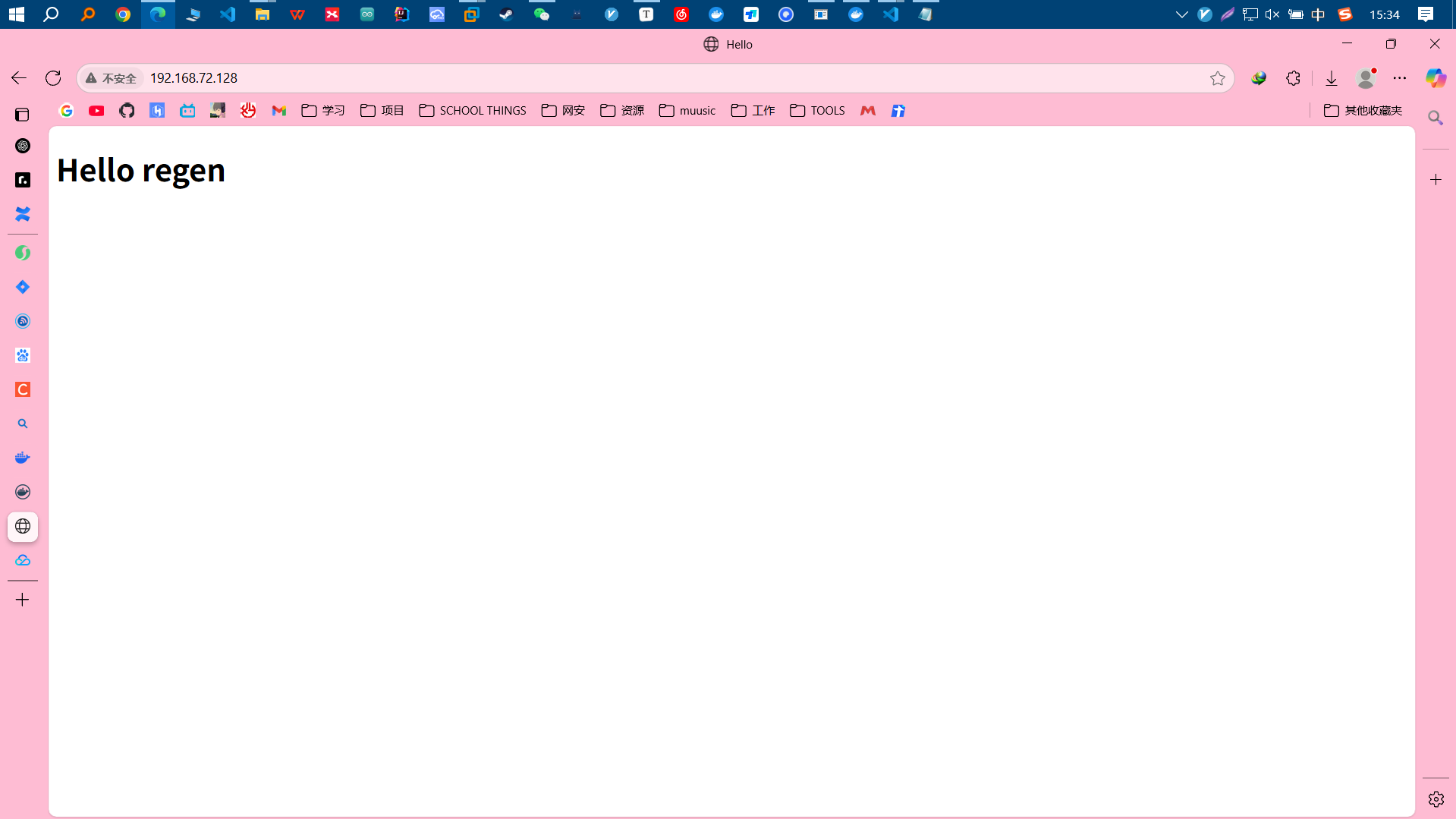Reload the page with the refresh icon
The width and height of the screenshot is (1456, 819).
click(53, 78)
